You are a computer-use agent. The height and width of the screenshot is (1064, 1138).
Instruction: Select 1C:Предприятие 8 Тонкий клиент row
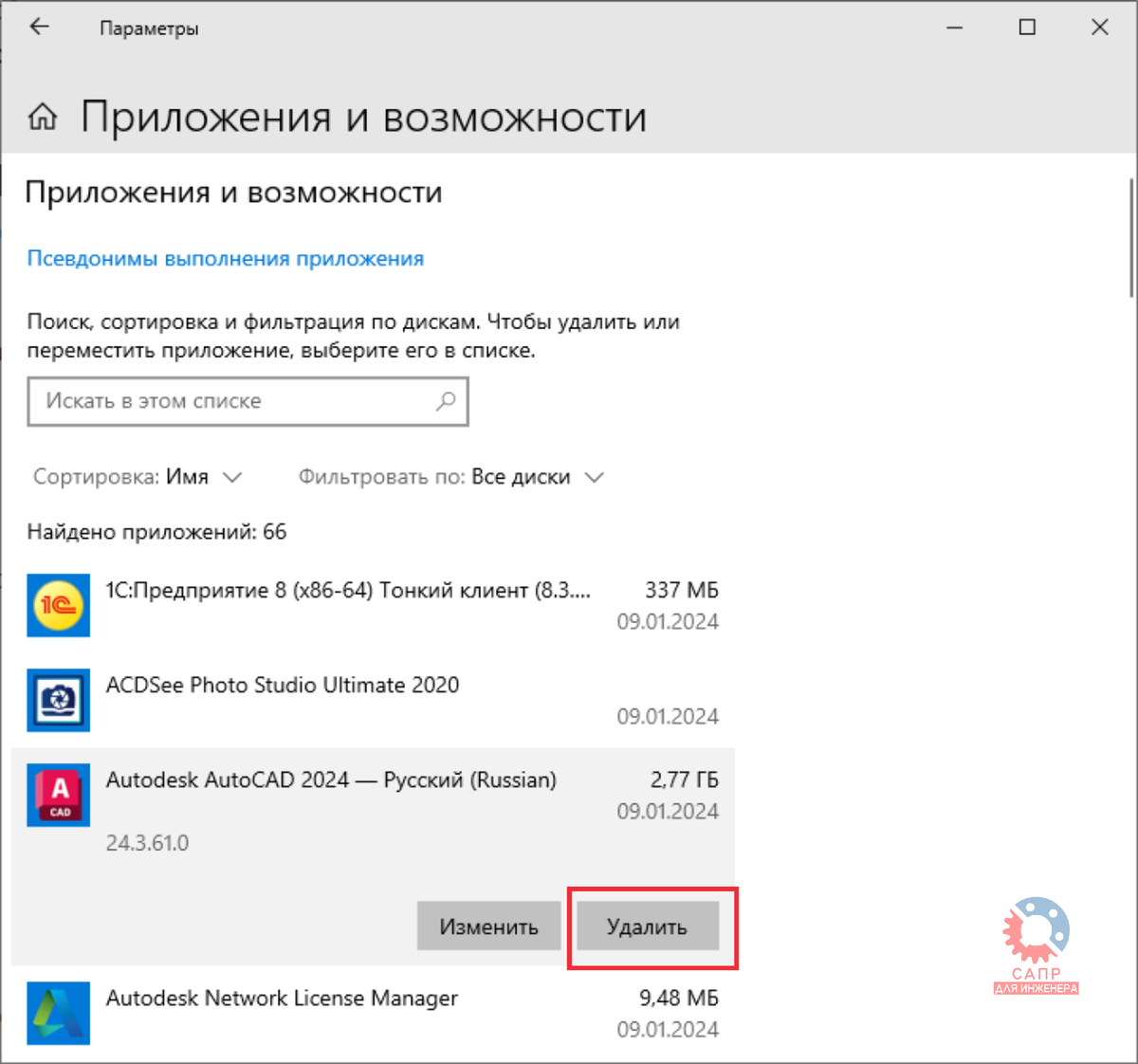pyautogui.click(x=373, y=605)
